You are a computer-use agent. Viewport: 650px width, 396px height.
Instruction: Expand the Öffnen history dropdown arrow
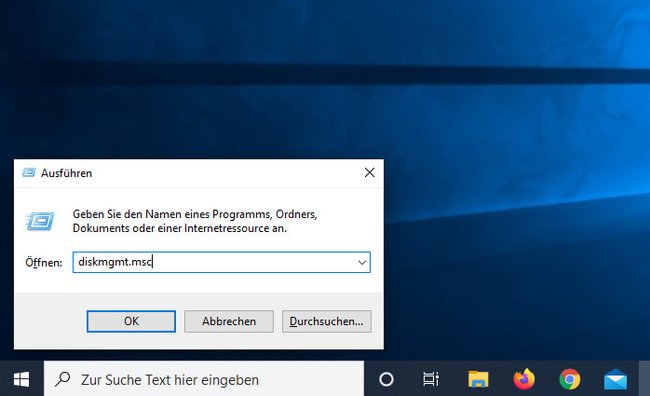pyautogui.click(x=362, y=262)
